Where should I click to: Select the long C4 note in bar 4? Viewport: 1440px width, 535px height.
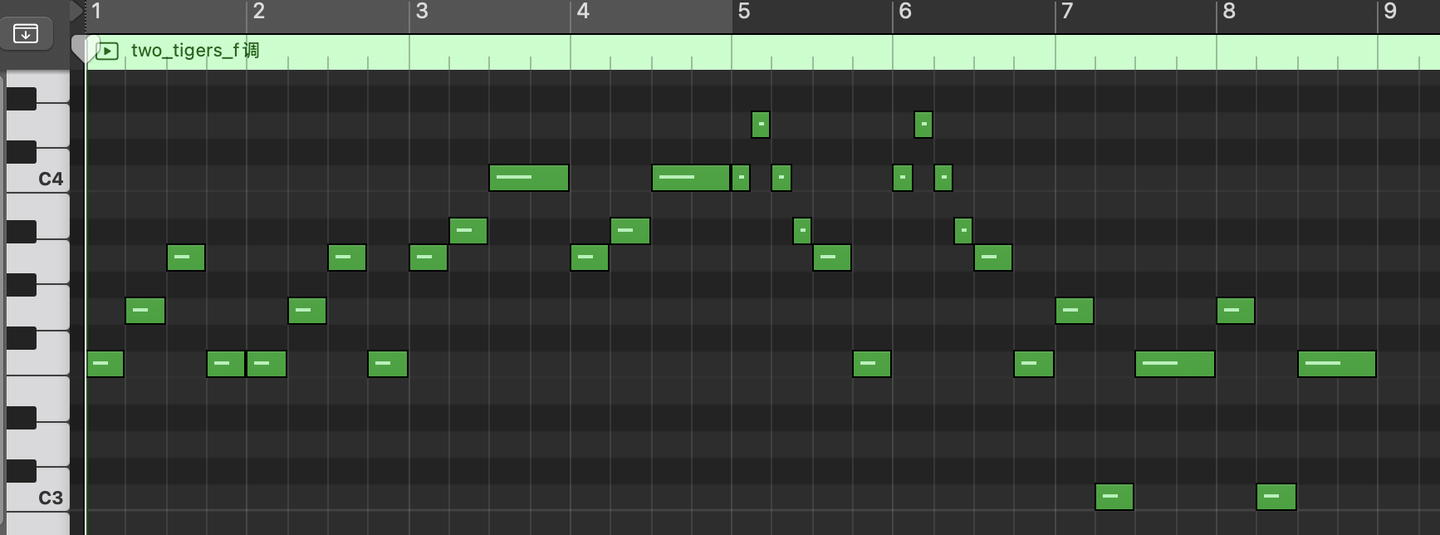click(x=691, y=178)
